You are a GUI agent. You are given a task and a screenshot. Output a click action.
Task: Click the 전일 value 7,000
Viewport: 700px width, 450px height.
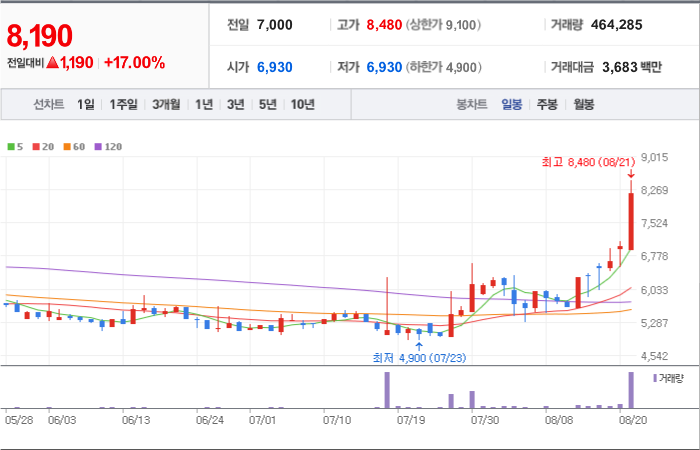pyautogui.click(x=275, y=25)
